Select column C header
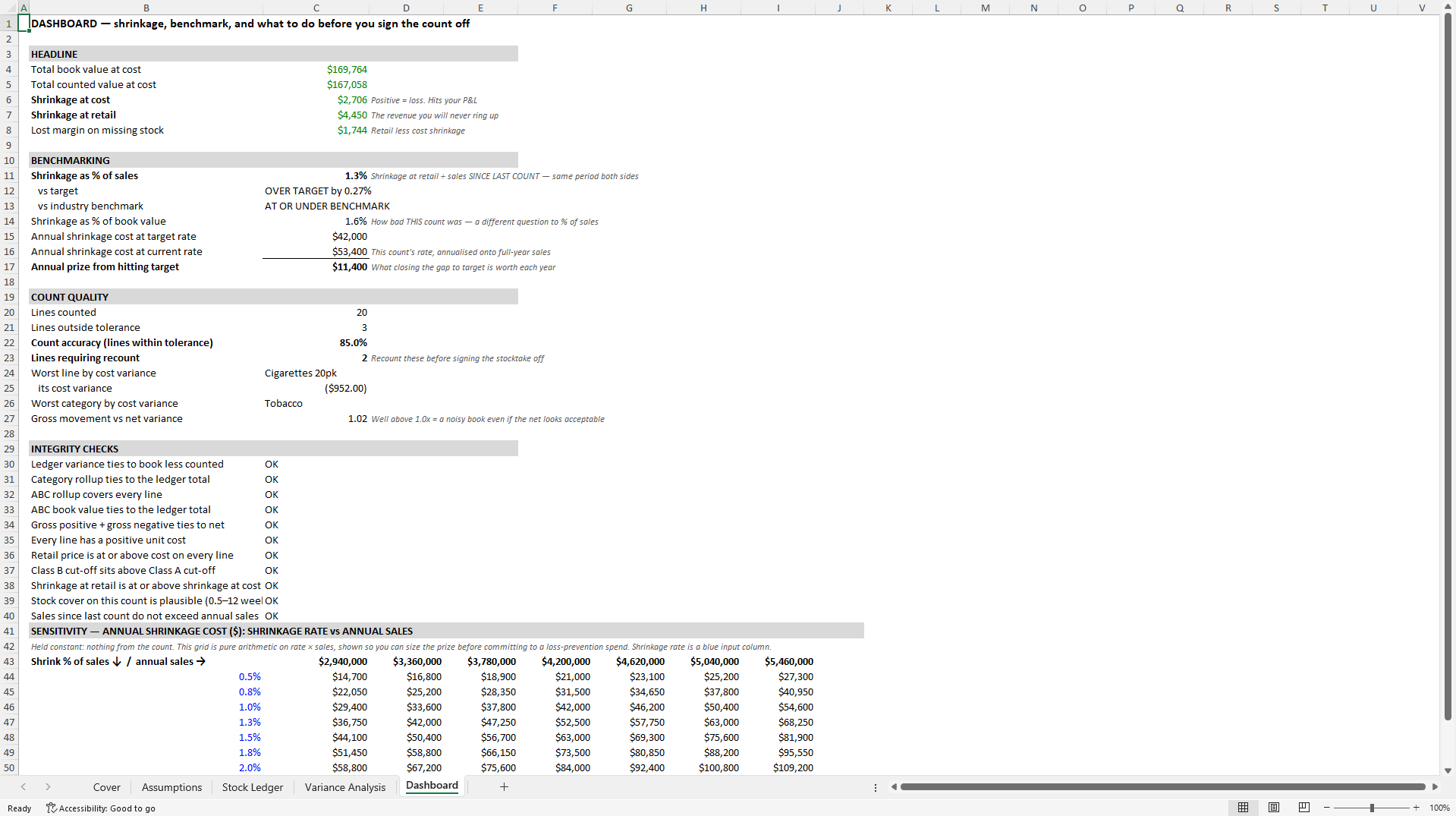 click(x=316, y=8)
